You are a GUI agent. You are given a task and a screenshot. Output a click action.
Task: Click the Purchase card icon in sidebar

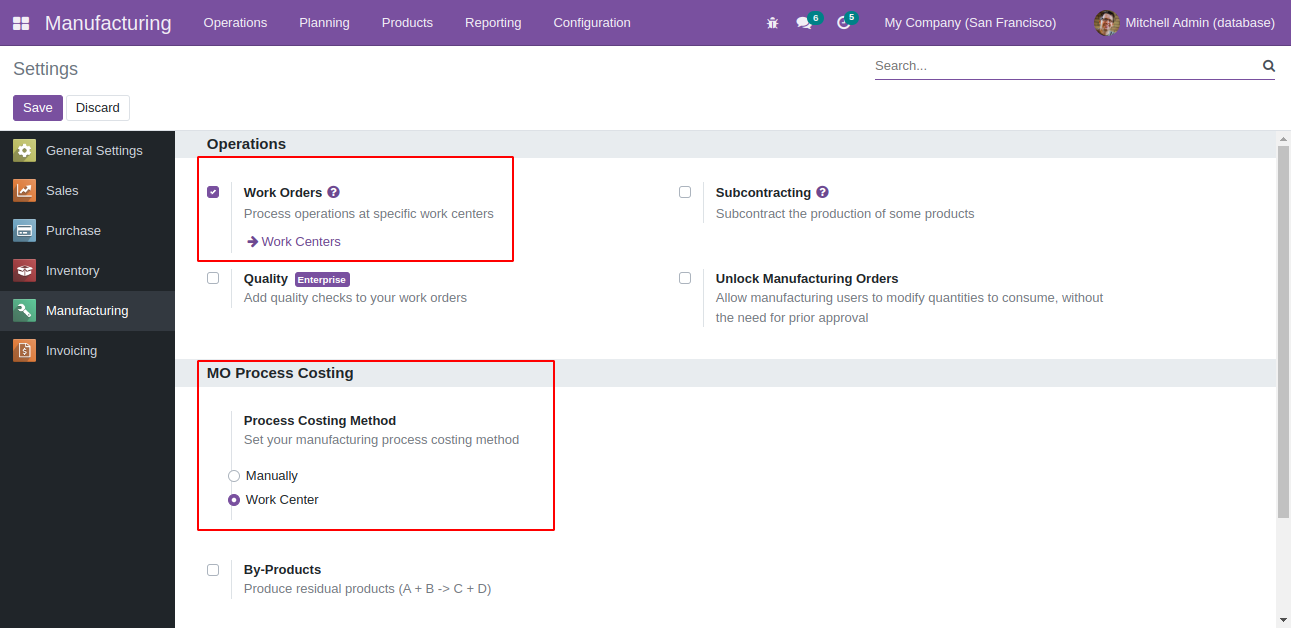(24, 231)
